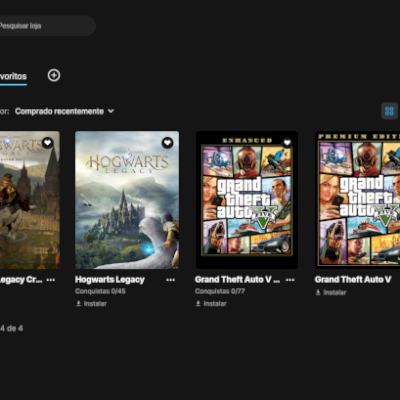Click Conquistas 0/45 text
This screenshot has width=400, height=400.
tap(100, 291)
